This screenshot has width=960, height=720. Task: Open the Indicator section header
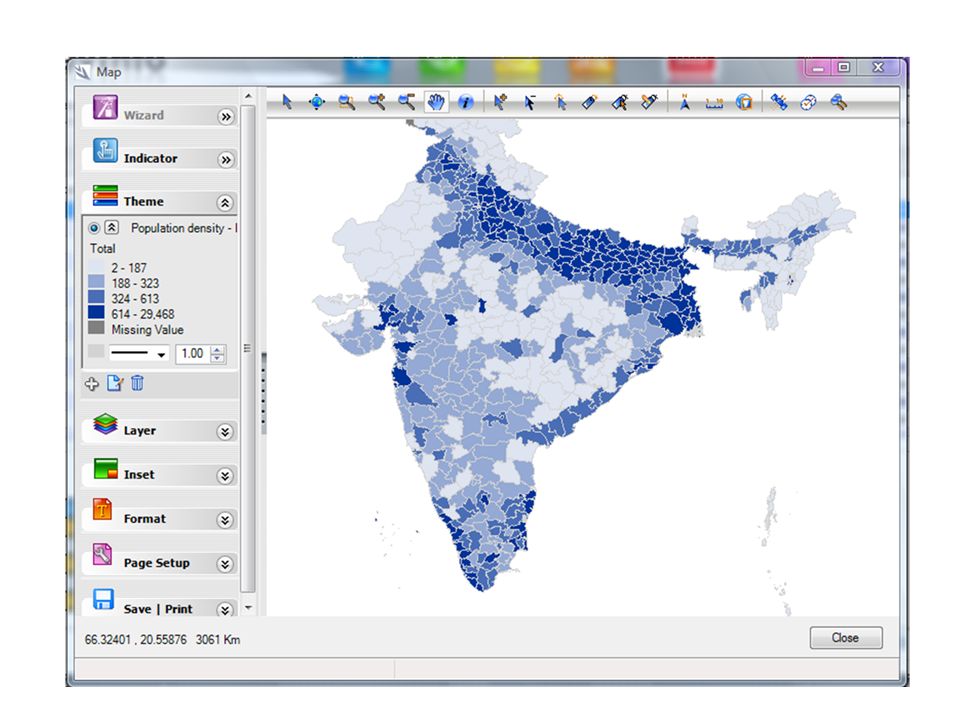point(159,158)
